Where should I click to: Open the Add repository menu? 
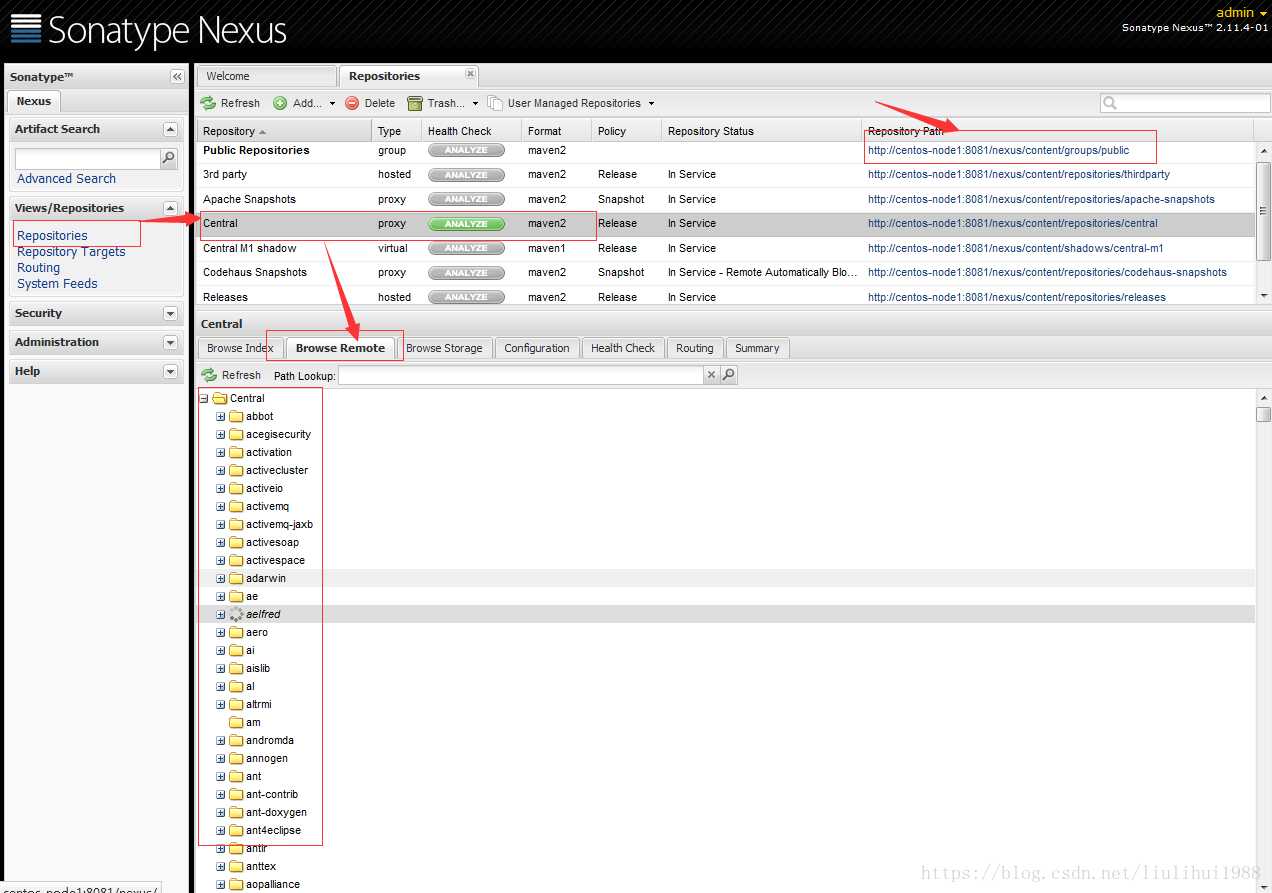coord(305,103)
